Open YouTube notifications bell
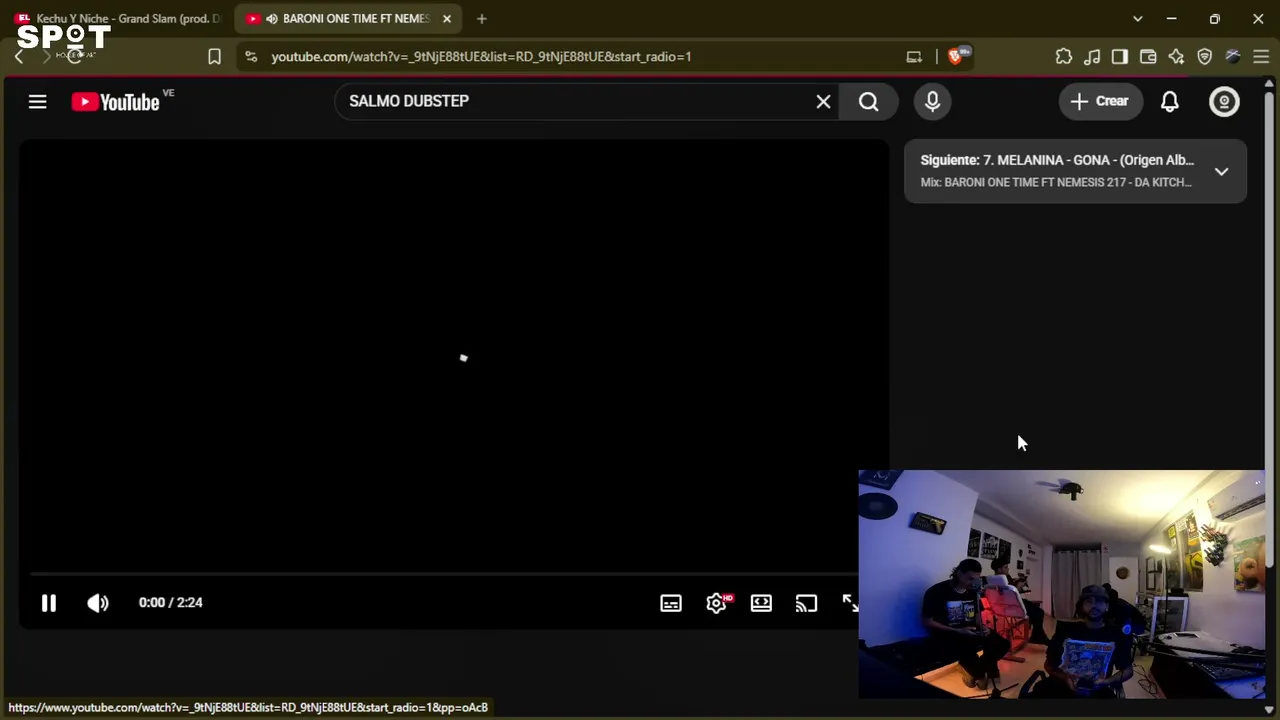Screen dimensions: 1280x720 [1169, 101]
